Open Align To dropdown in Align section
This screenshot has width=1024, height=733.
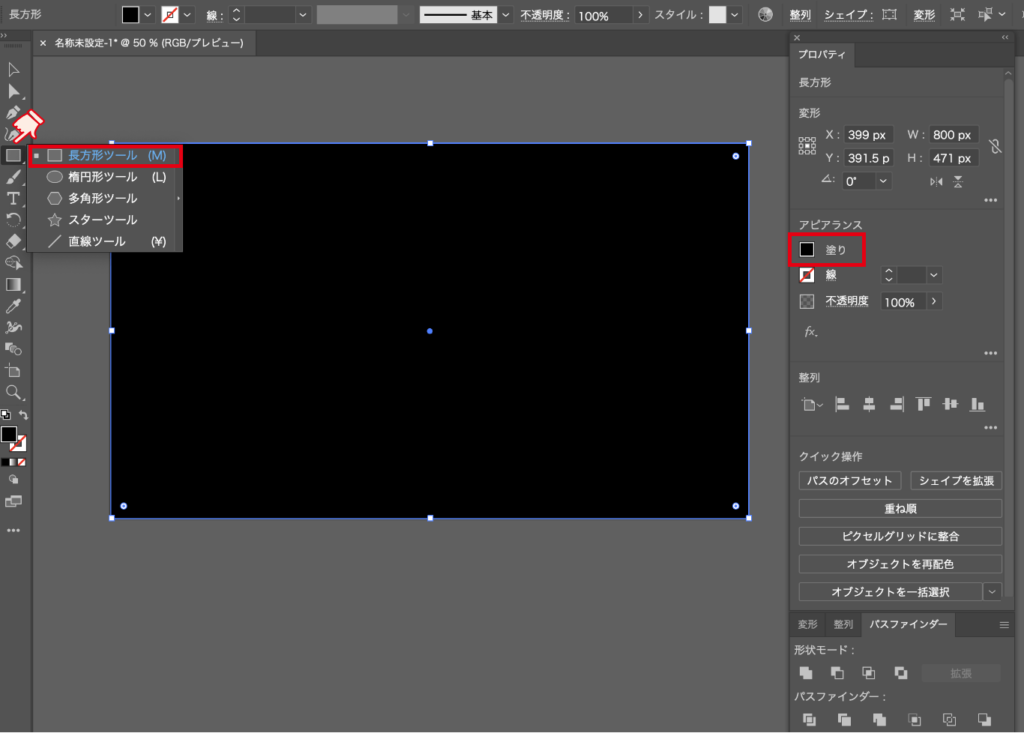pos(811,404)
